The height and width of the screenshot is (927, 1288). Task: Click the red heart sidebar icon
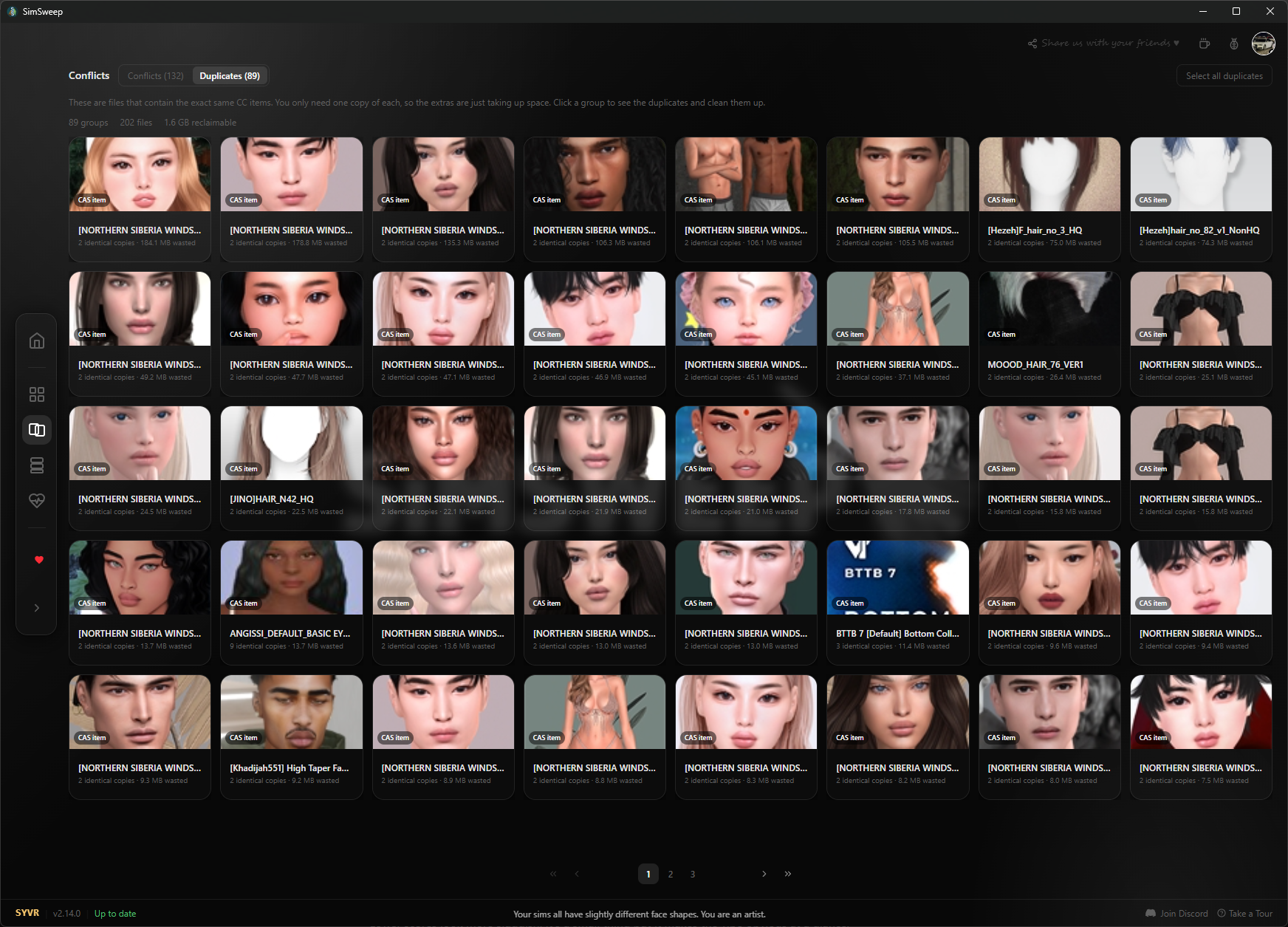(x=39, y=560)
